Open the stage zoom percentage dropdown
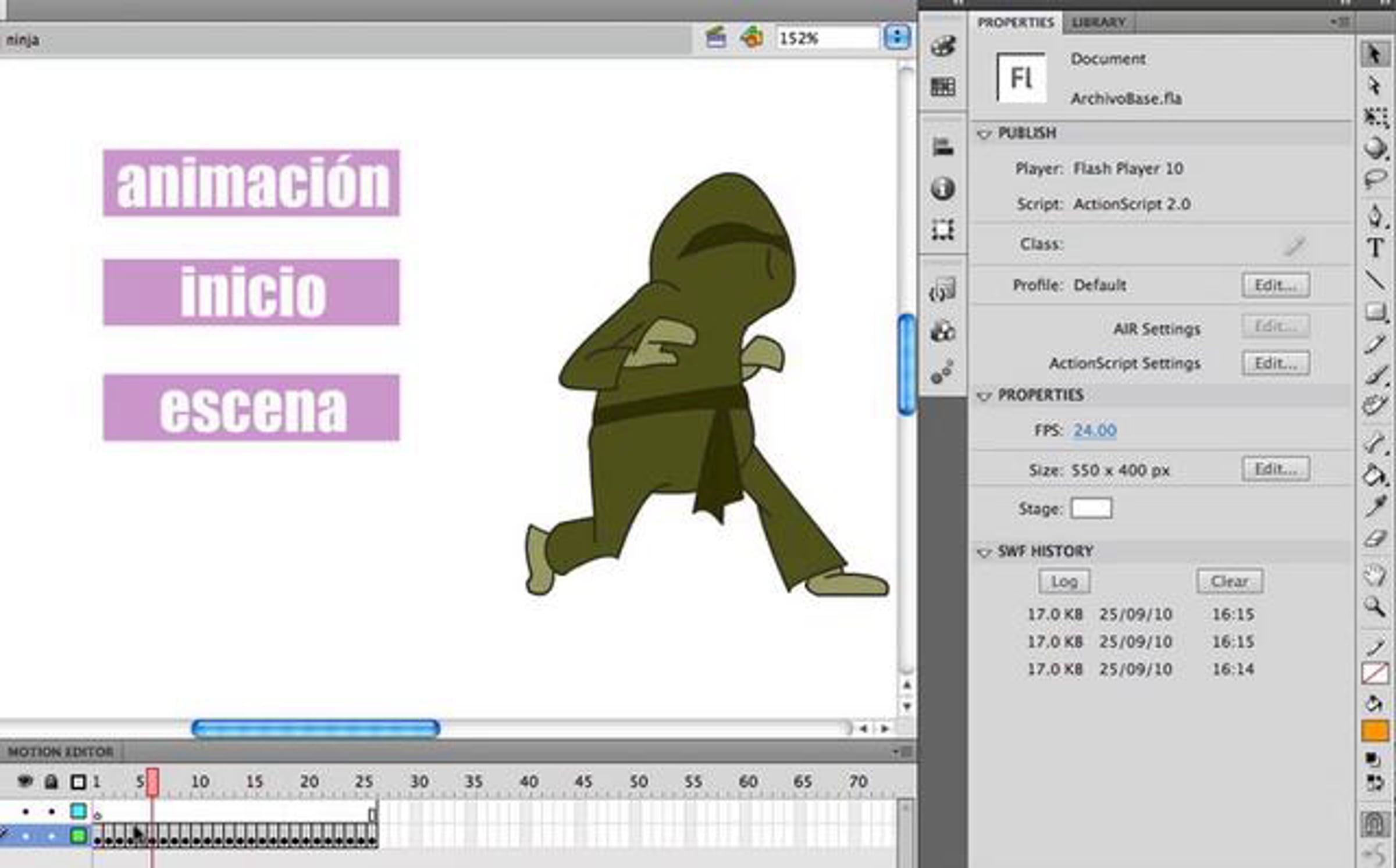Image resolution: width=1396 pixels, height=868 pixels. coord(896,38)
